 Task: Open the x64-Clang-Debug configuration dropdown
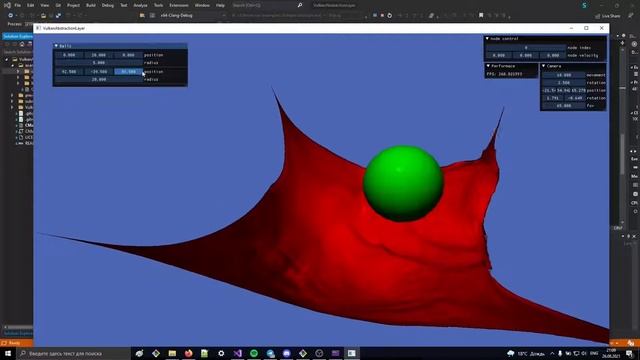tap(193, 16)
